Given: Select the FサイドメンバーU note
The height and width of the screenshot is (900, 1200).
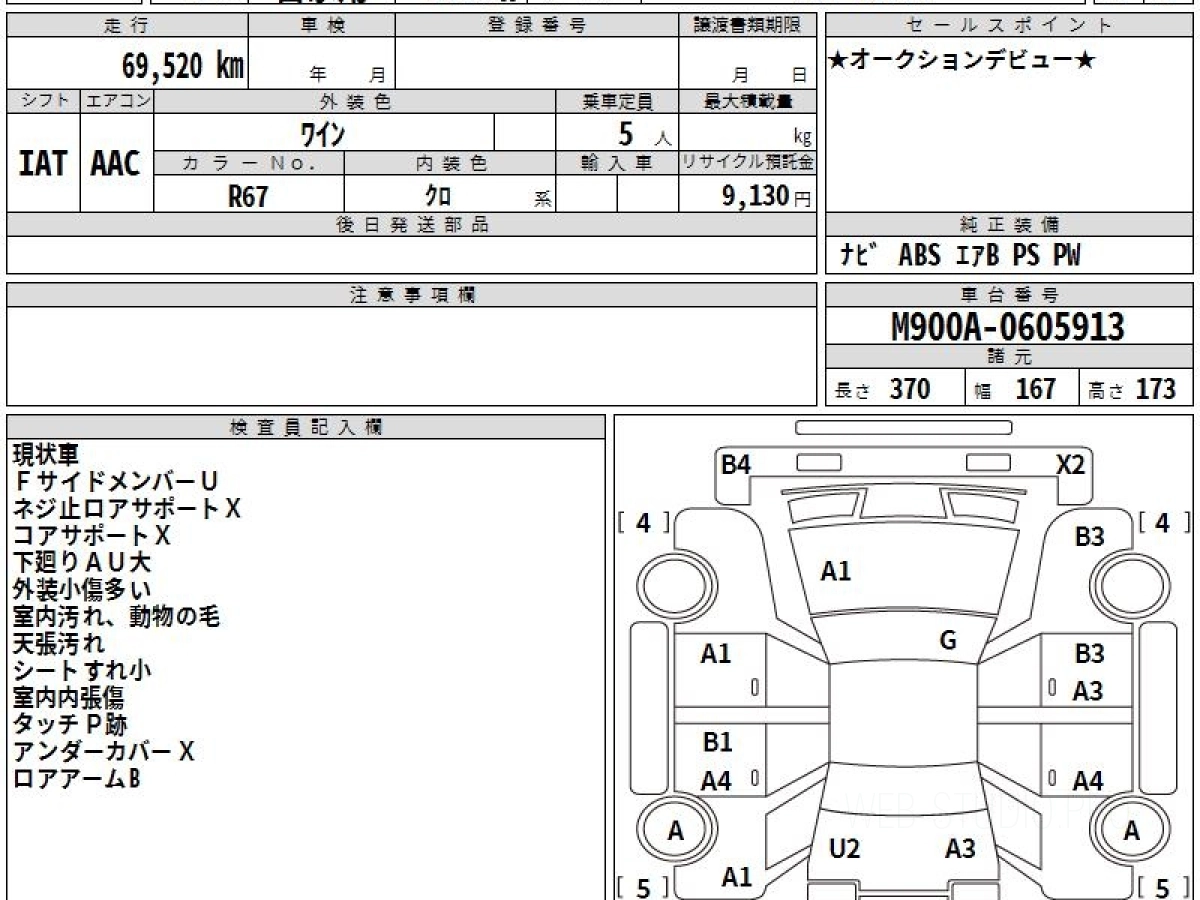Looking at the screenshot, I should (x=115, y=481).
